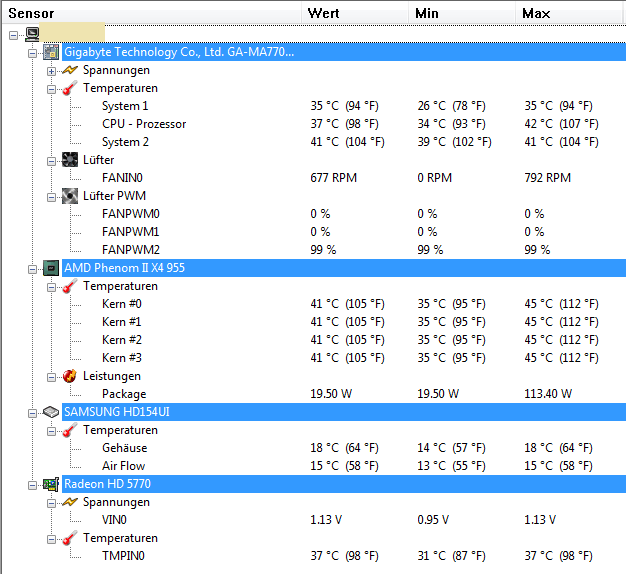Click the 113.40 W max package value
Viewport: 626px width, 574px height.
click(x=548, y=394)
